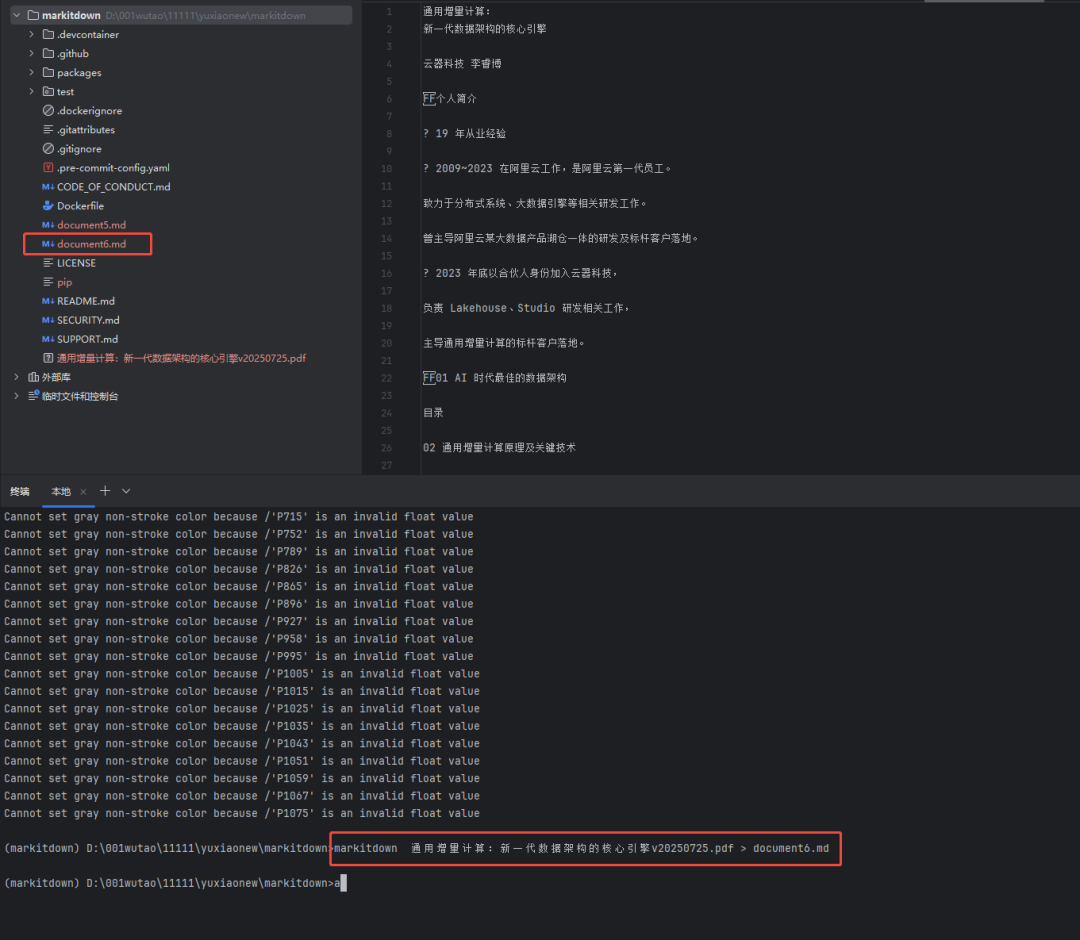Open the terminal tab options chevron

[125, 491]
